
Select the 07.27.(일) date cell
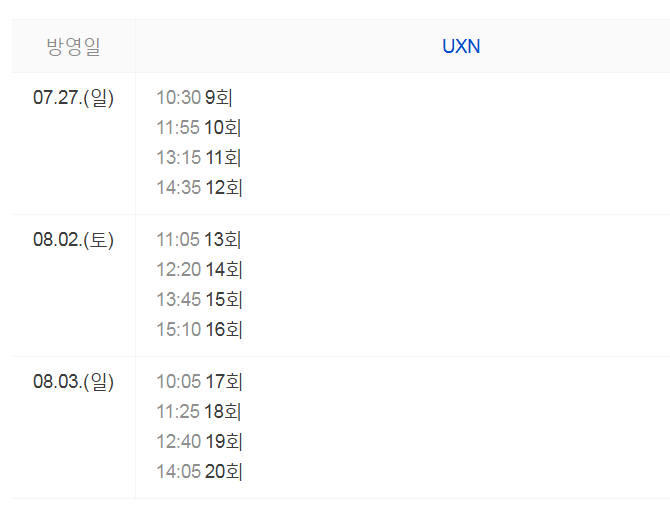point(73,98)
